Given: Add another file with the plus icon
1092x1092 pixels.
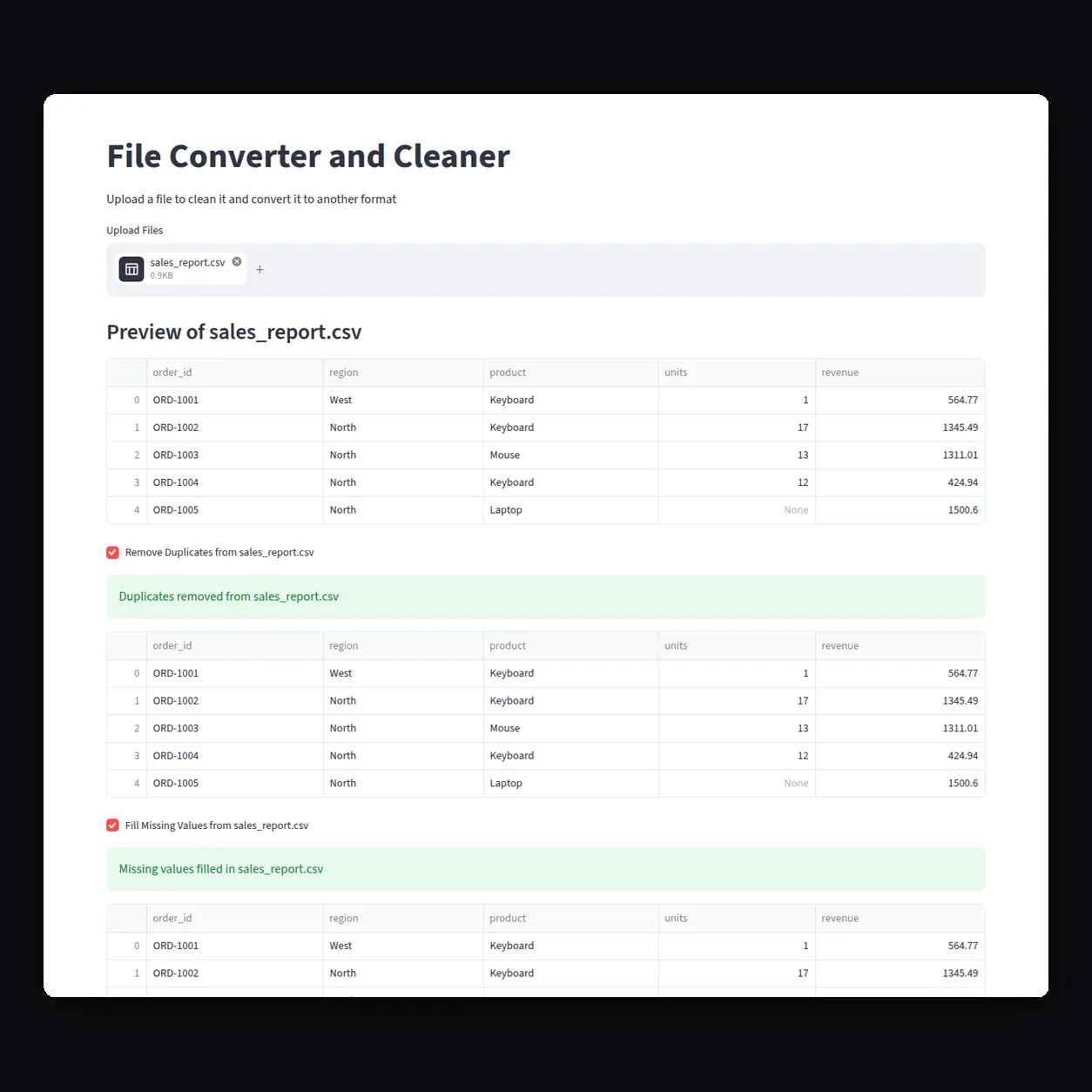Looking at the screenshot, I should coord(260,270).
